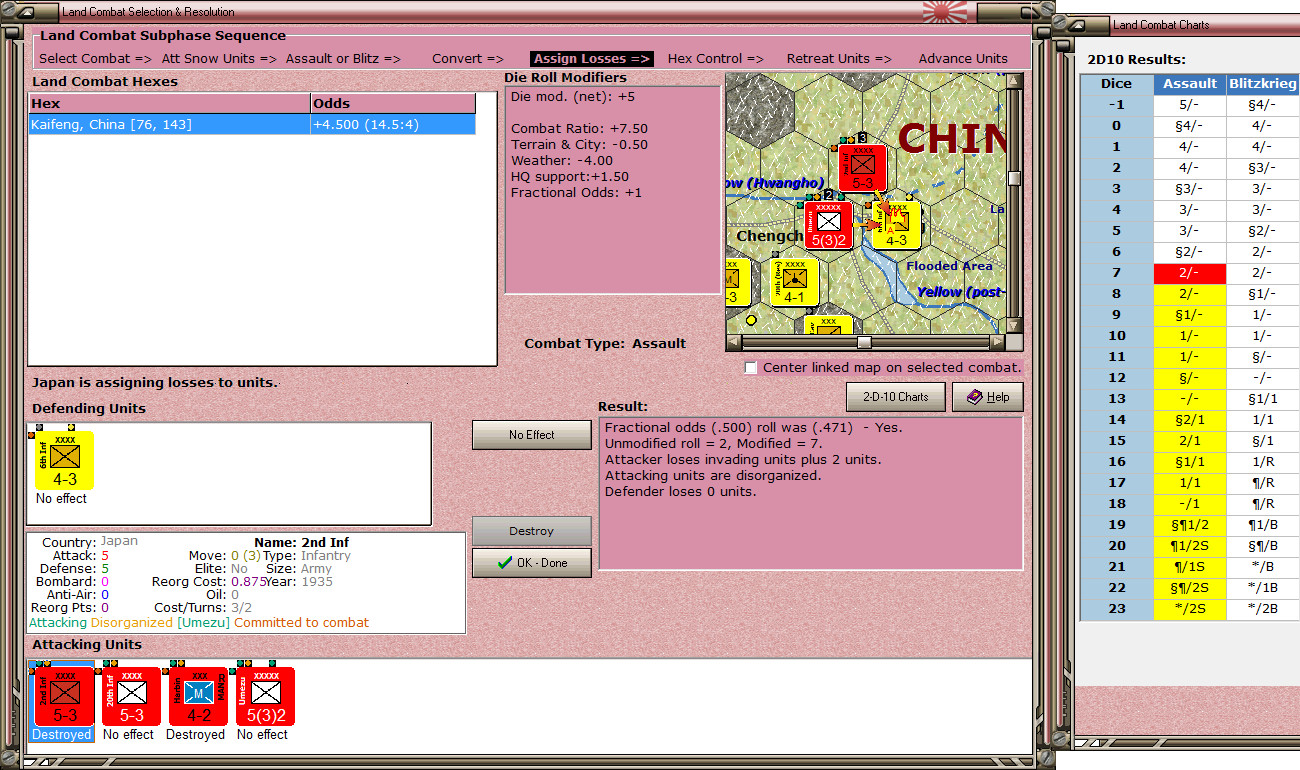The height and width of the screenshot is (770, 1300).
Task: Go to the Assault or Blitz subphase
Action: point(343,59)
